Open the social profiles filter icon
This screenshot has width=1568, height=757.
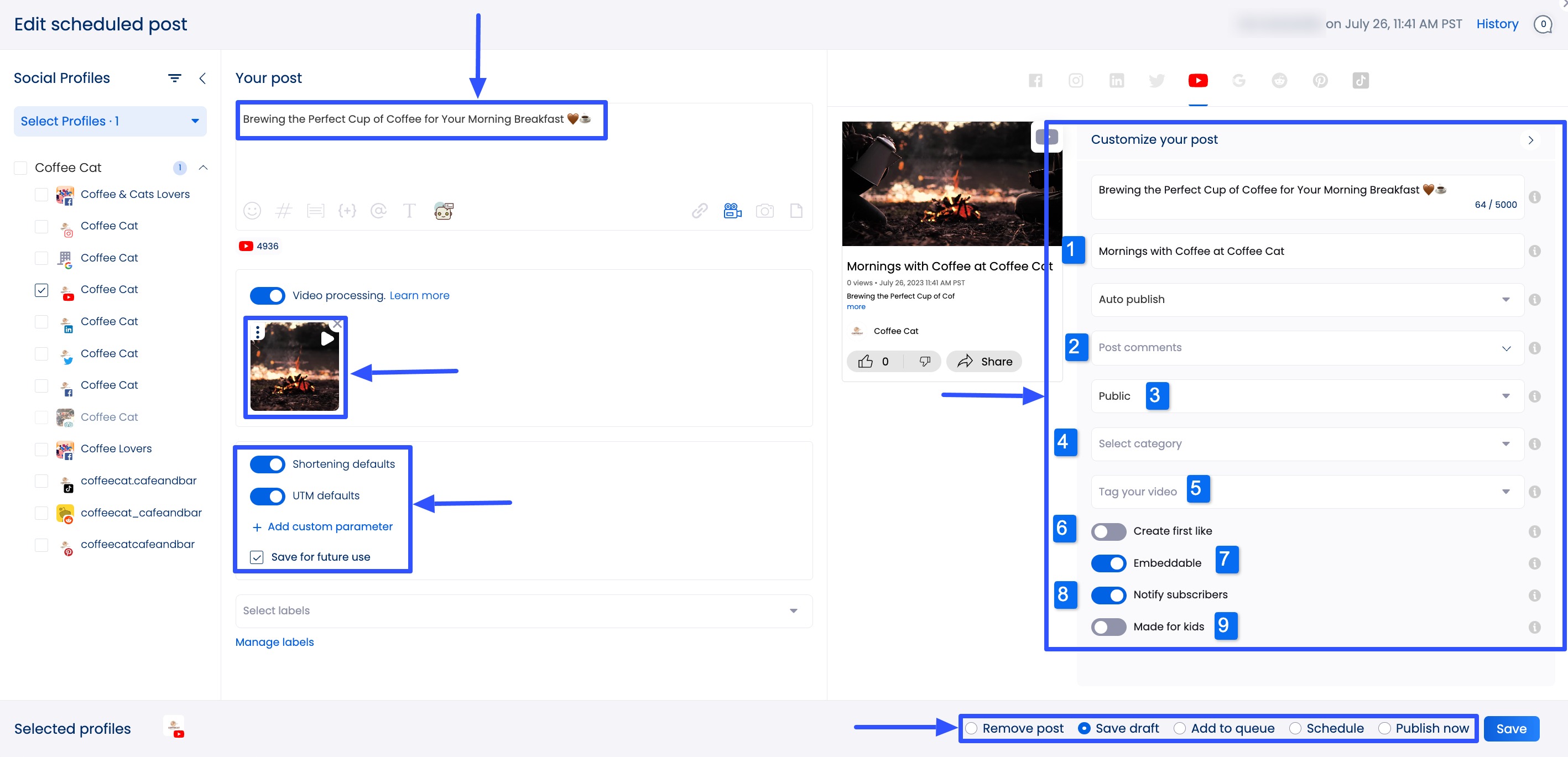click(x=175, y=78)
